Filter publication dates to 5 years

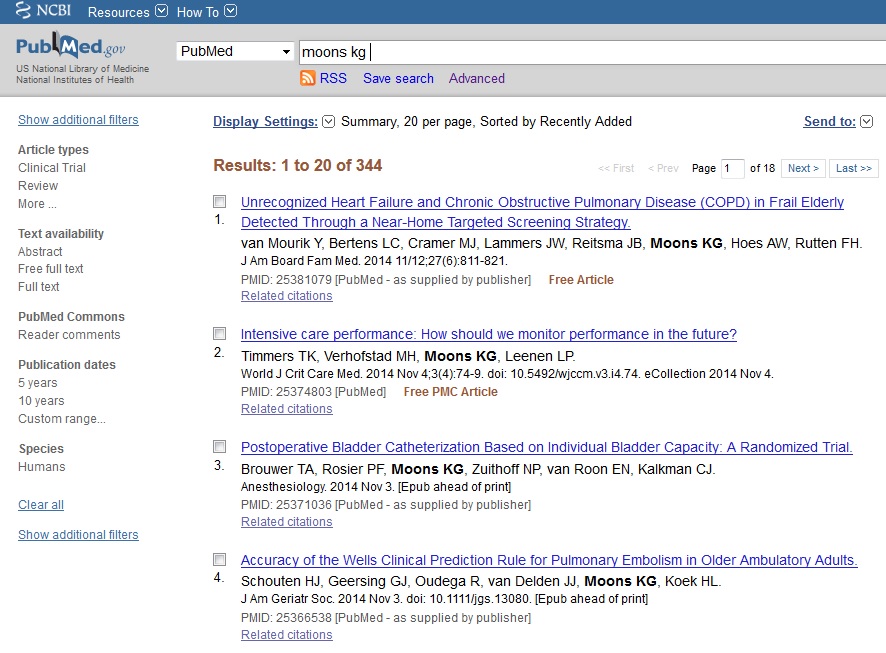pyautogui.click(x=38, y=383)
